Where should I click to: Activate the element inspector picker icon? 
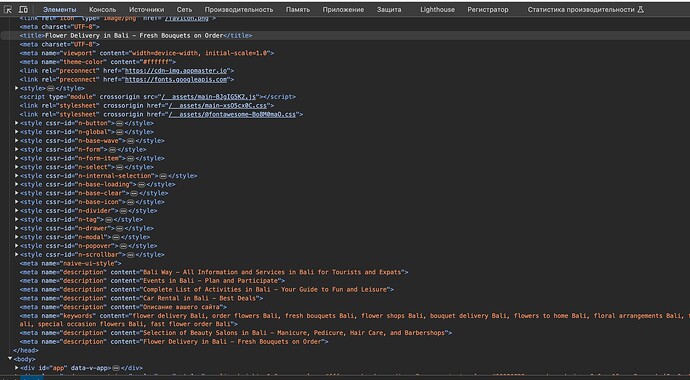[x=7, y=10]
